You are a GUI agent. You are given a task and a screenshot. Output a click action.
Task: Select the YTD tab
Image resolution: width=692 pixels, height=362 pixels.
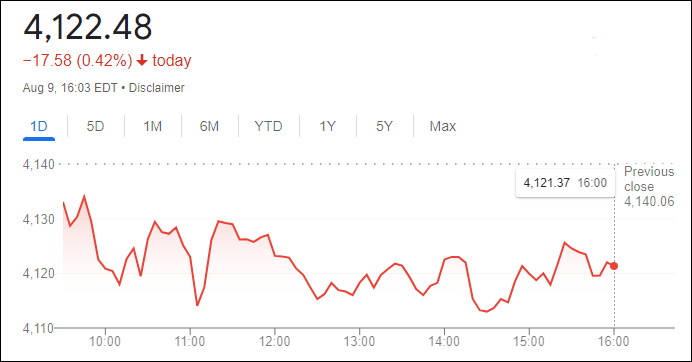point(268,127)
